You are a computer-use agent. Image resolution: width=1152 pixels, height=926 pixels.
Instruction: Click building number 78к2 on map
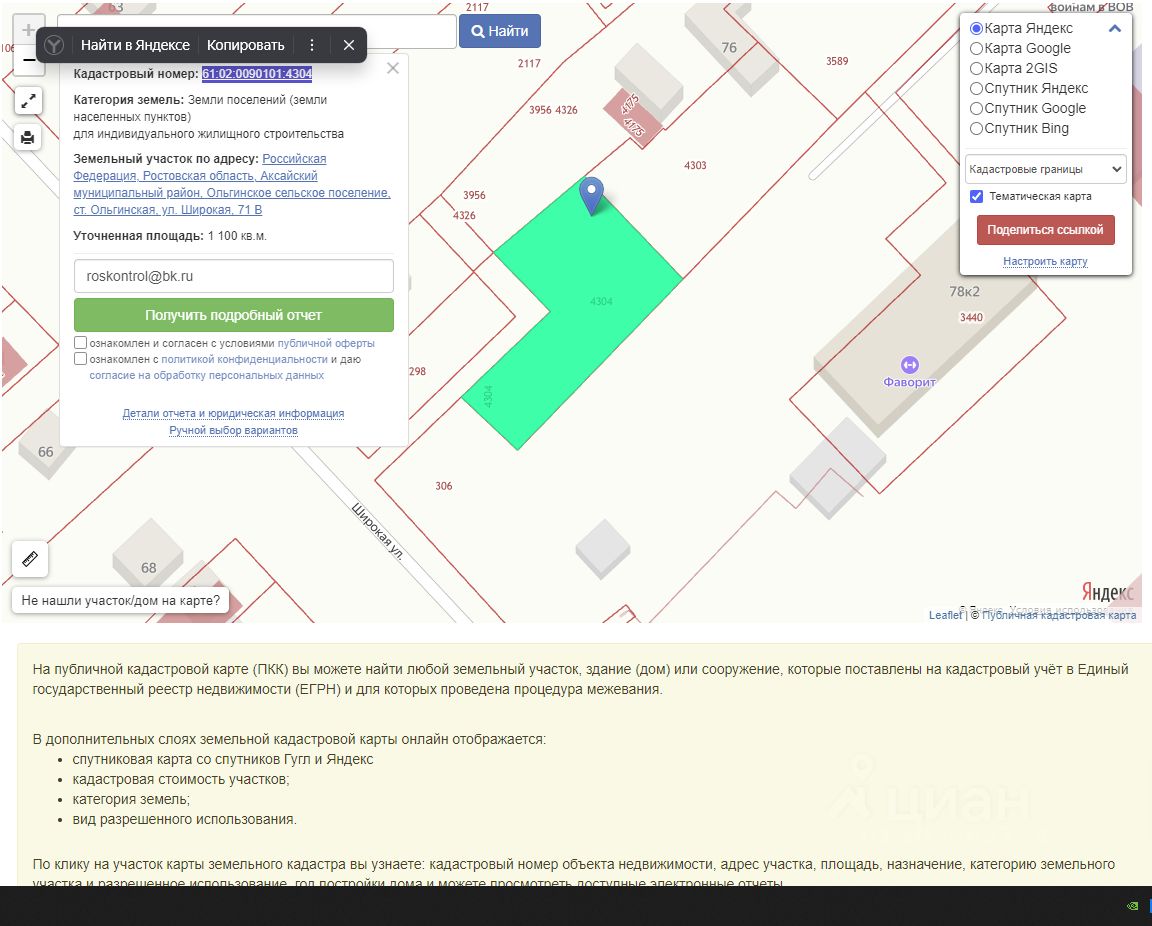965,292
